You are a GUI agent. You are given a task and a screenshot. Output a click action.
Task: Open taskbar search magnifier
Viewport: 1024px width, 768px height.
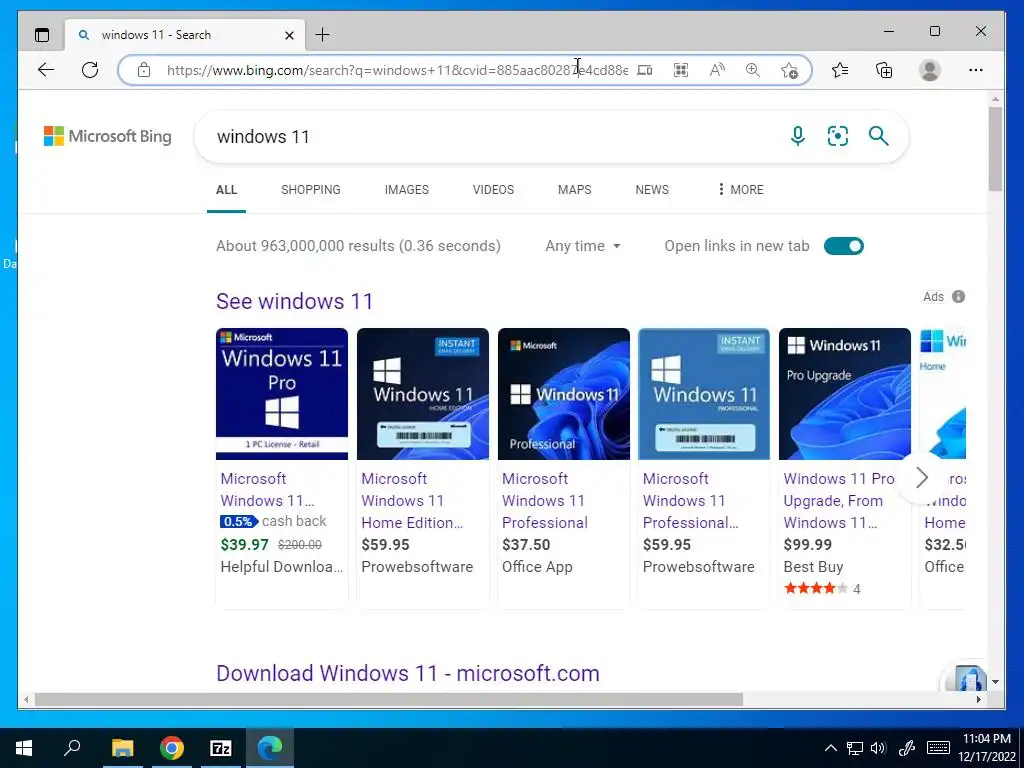coord(72,748)
